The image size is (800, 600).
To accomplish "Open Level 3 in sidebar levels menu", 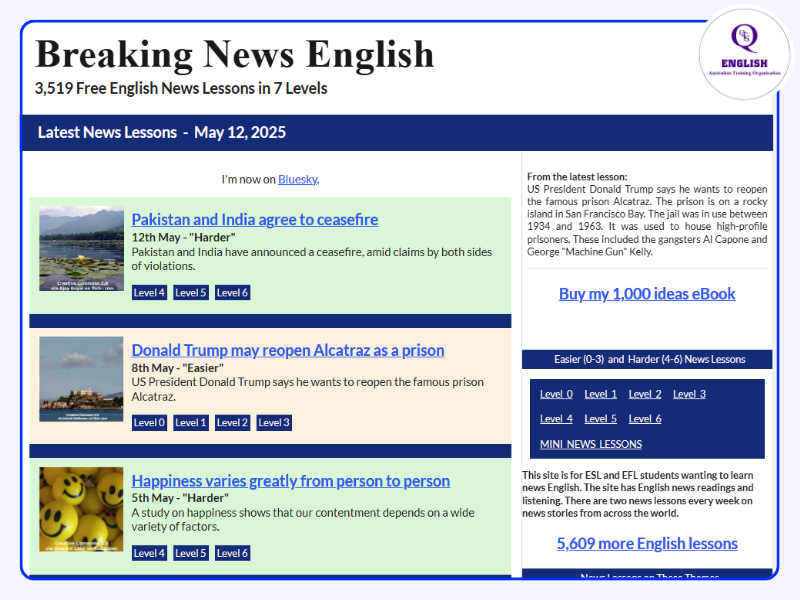I will tap(689, 394).
